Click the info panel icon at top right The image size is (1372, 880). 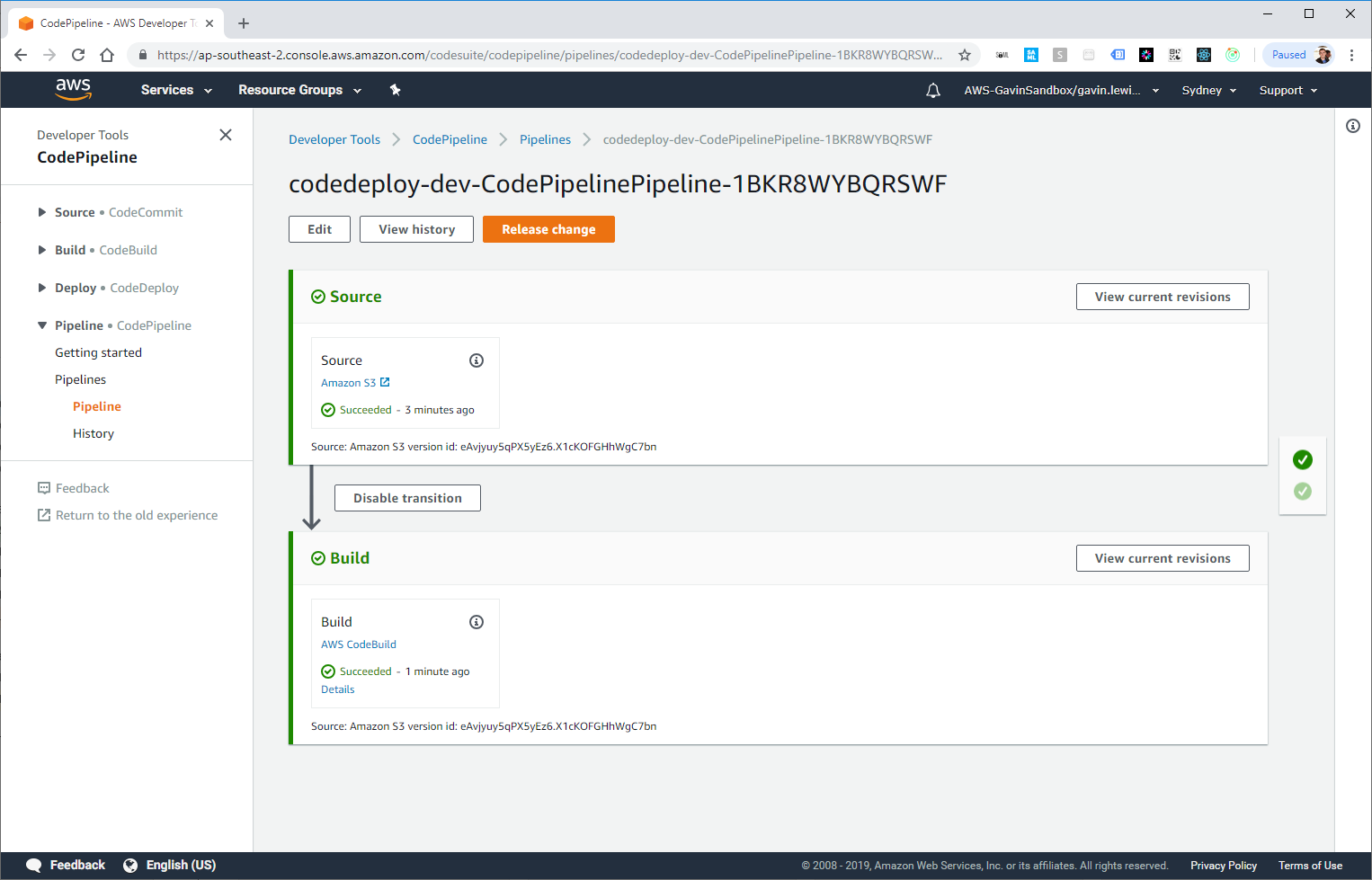pyautogui.click(x=1353, y=126)
